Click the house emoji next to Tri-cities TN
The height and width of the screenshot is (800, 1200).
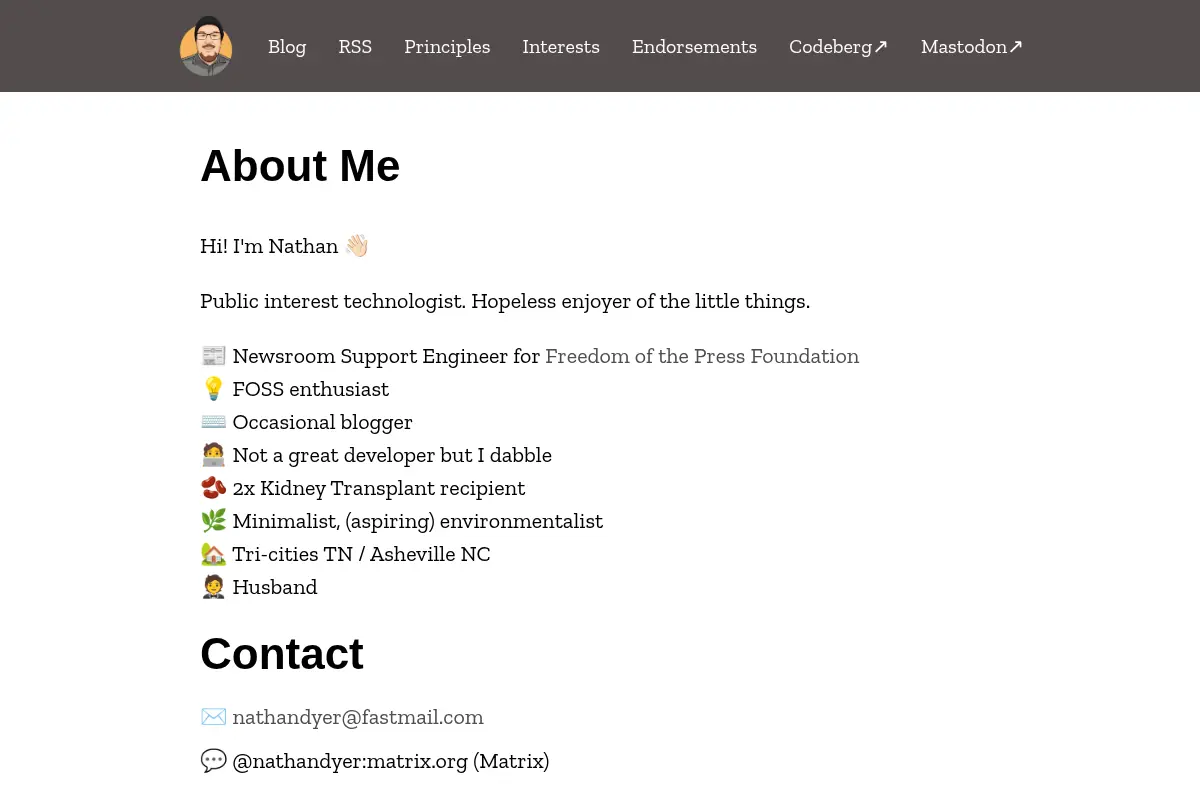214,554
